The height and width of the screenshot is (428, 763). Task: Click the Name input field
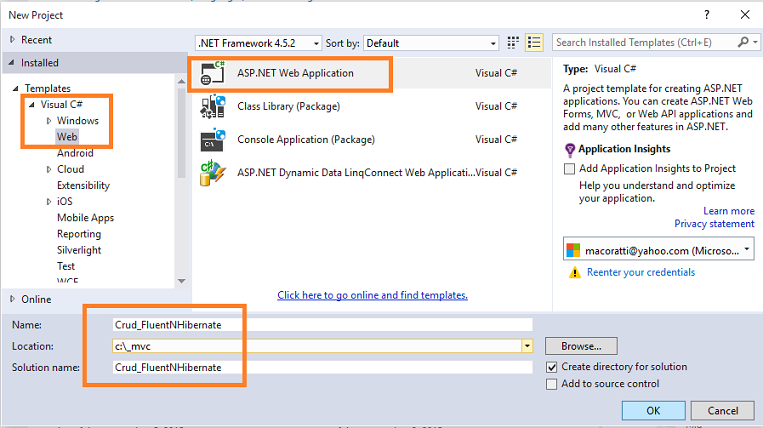pyautogui.click(x=322, y=325)
